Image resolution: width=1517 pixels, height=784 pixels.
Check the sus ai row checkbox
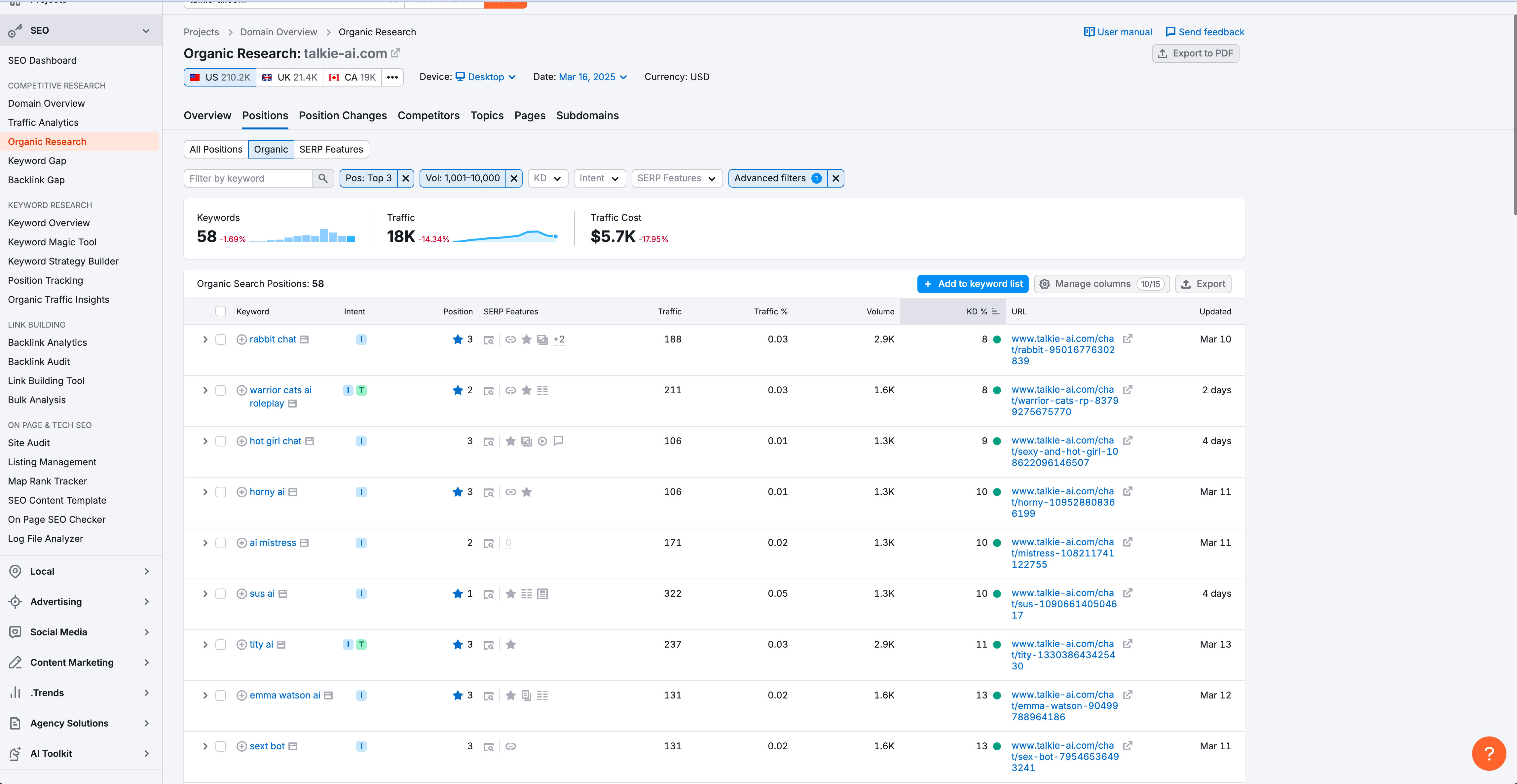(221, 594)
